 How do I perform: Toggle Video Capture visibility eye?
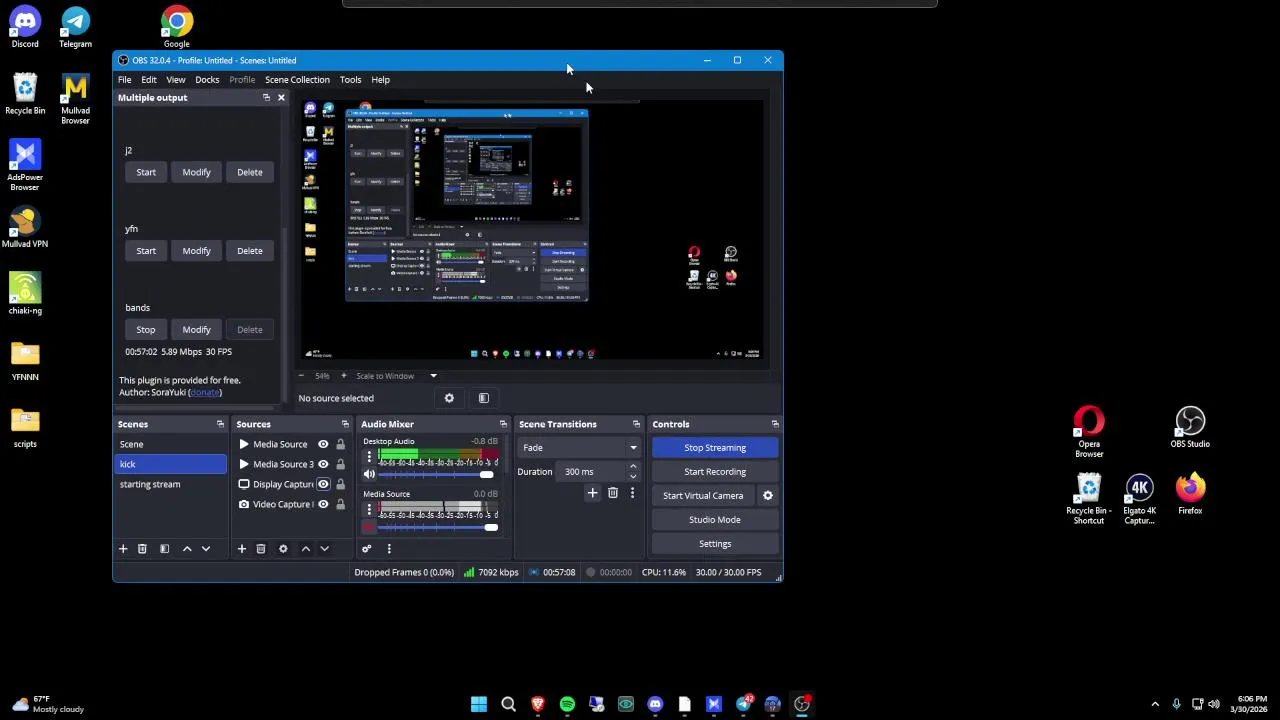323,504
